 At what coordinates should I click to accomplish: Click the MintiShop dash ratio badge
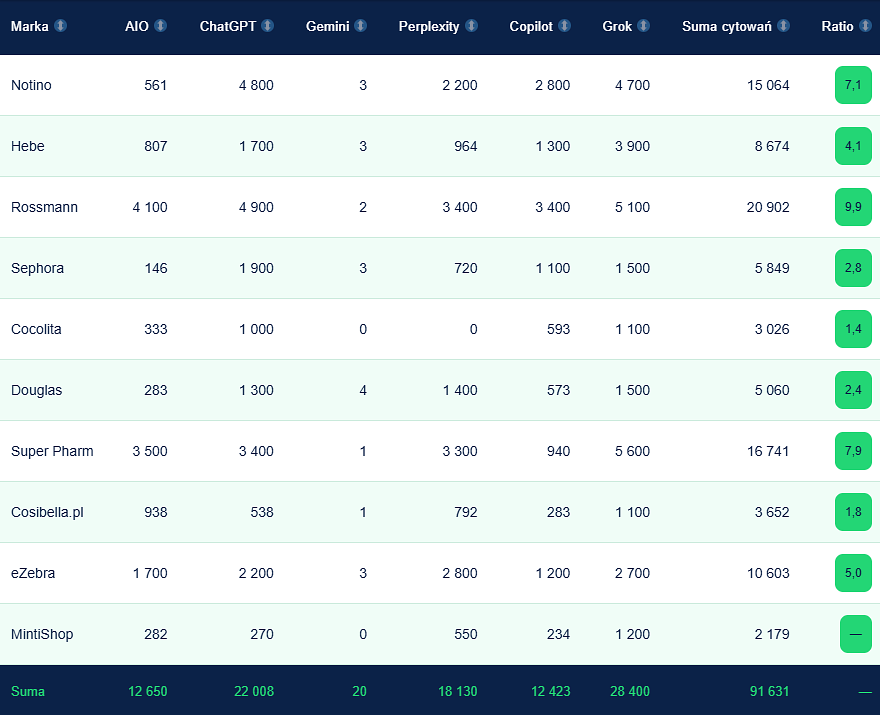click(x=855, y=634)
